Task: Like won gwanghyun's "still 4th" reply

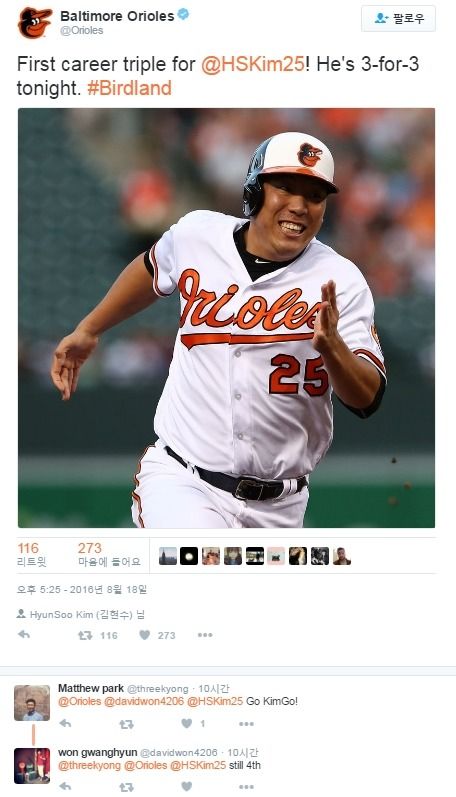Action: click(x=187, y=786)
